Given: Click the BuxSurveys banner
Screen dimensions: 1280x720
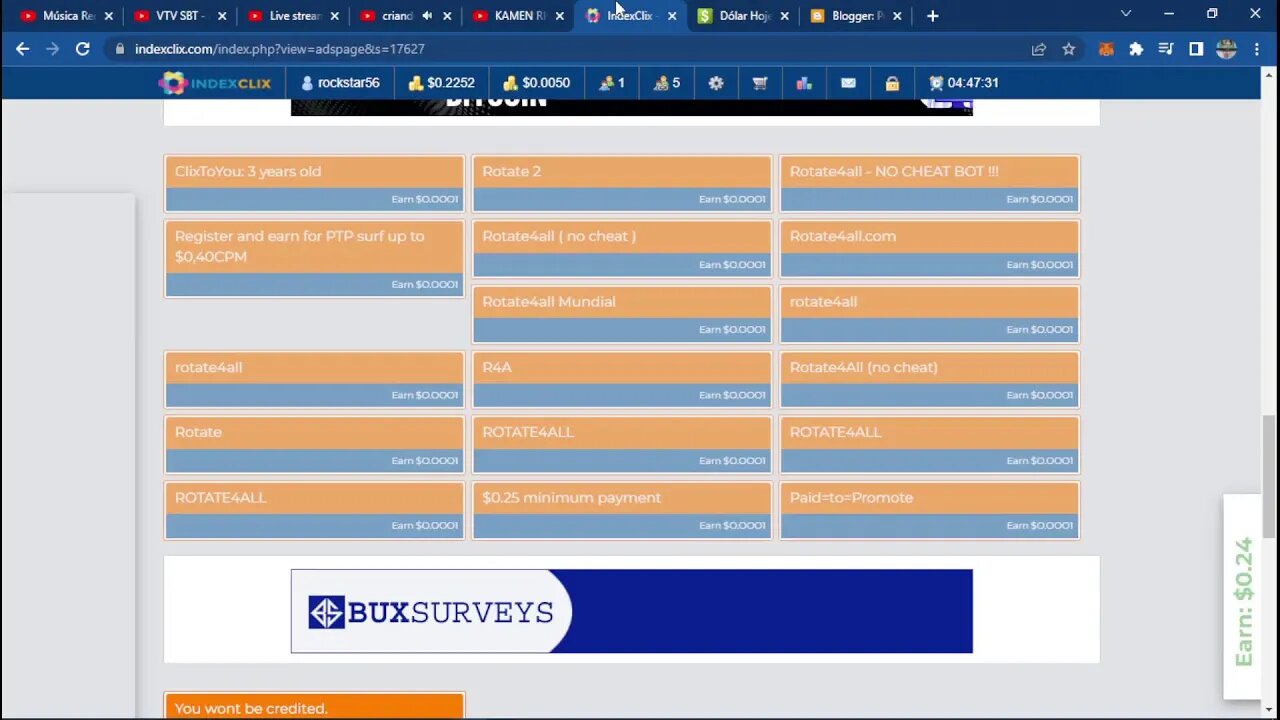Looking at the screenshot, I should coord(631,611).
